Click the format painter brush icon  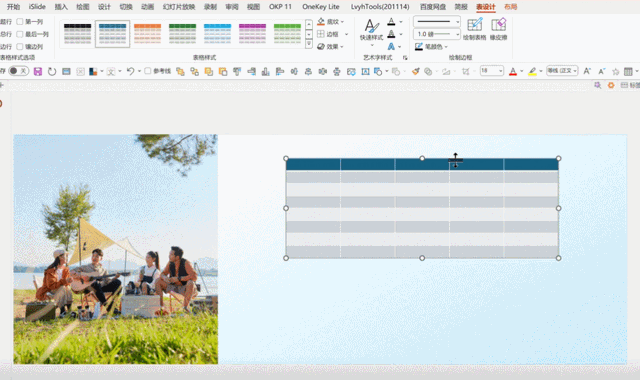tap(416, 71)
